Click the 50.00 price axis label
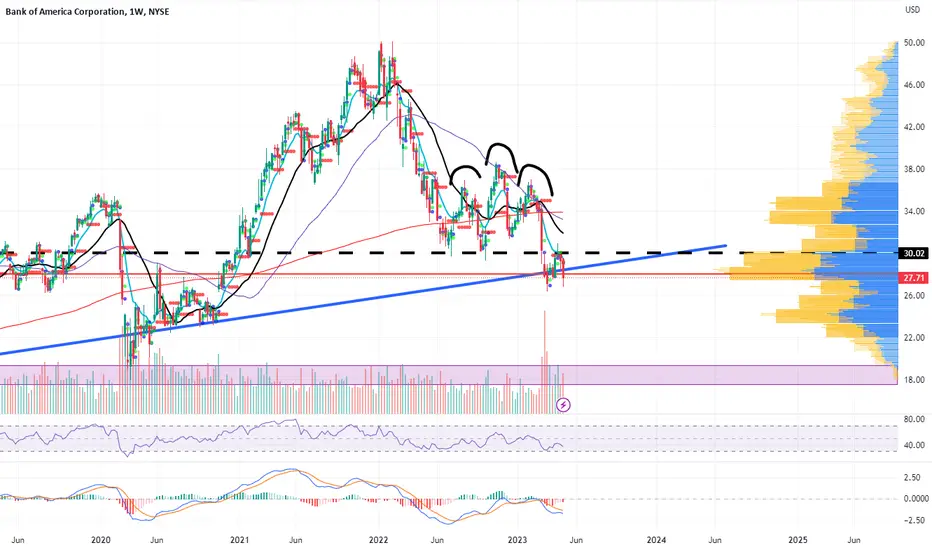The width and height of the screenshot is (932, 550). click(x=914, y=43)
